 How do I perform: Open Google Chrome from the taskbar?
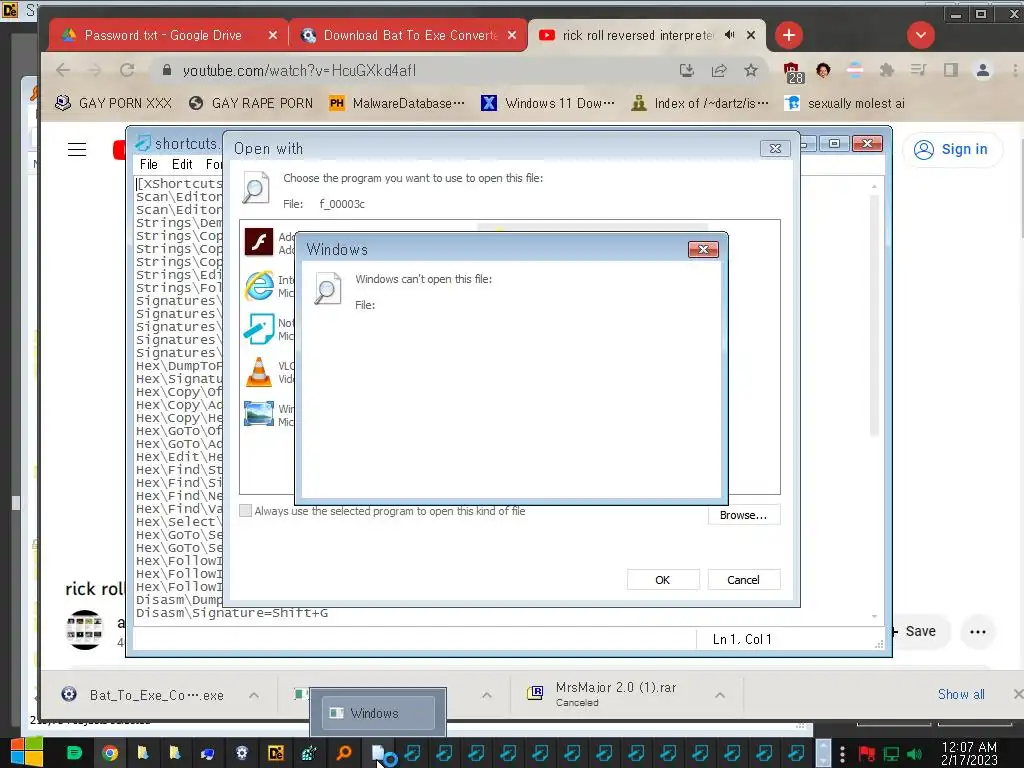[110, 754]
